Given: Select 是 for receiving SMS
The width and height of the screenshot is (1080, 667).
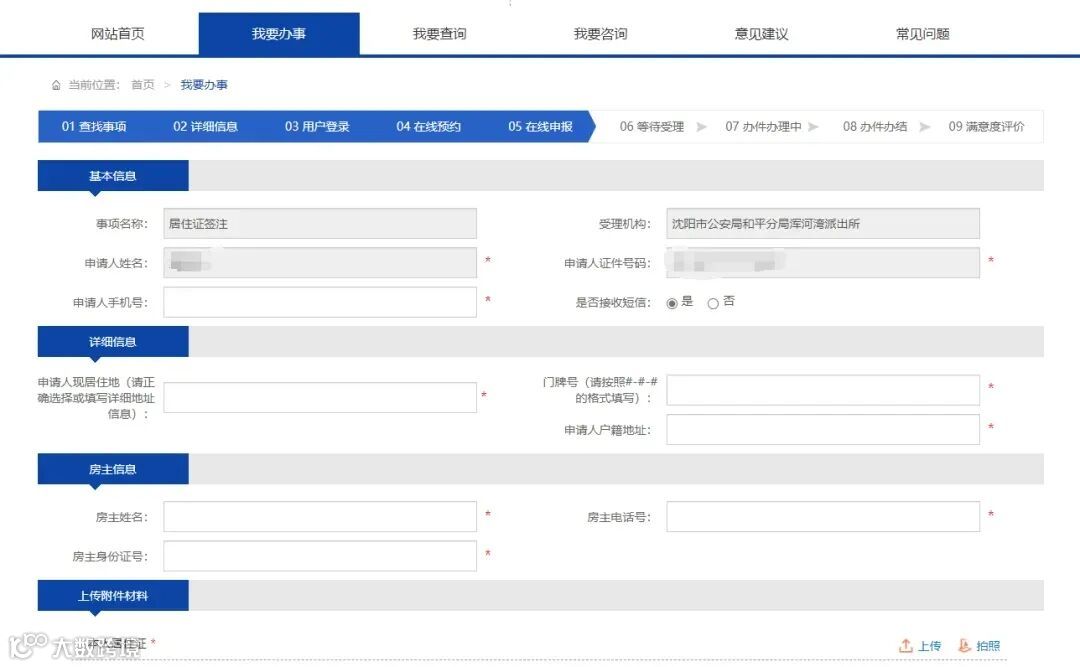Looking at the screenshot, I should click(672, 303).
